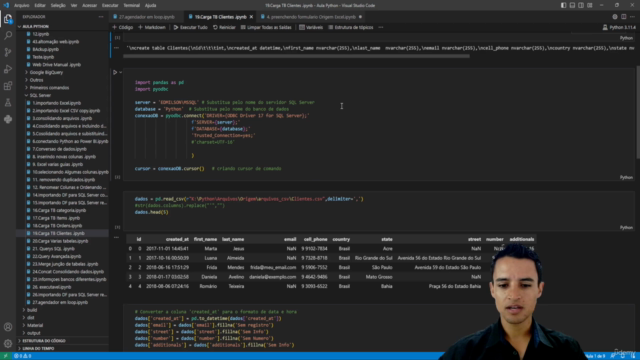640x360 pixels.
Task: Open the Explorer view in activity bar
Action: tap(8, 19)
